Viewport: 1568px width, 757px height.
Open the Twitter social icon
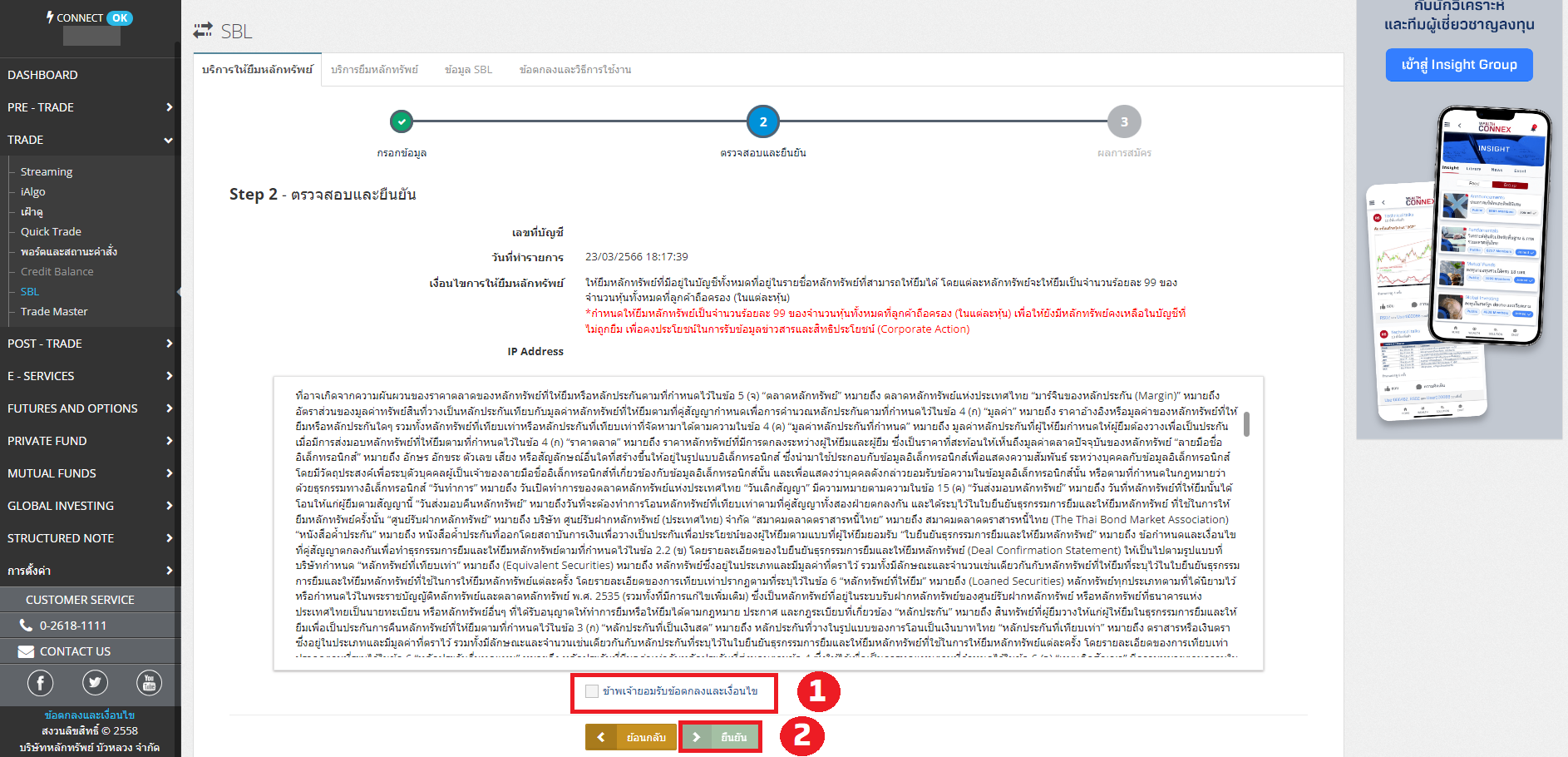[95, 683]
